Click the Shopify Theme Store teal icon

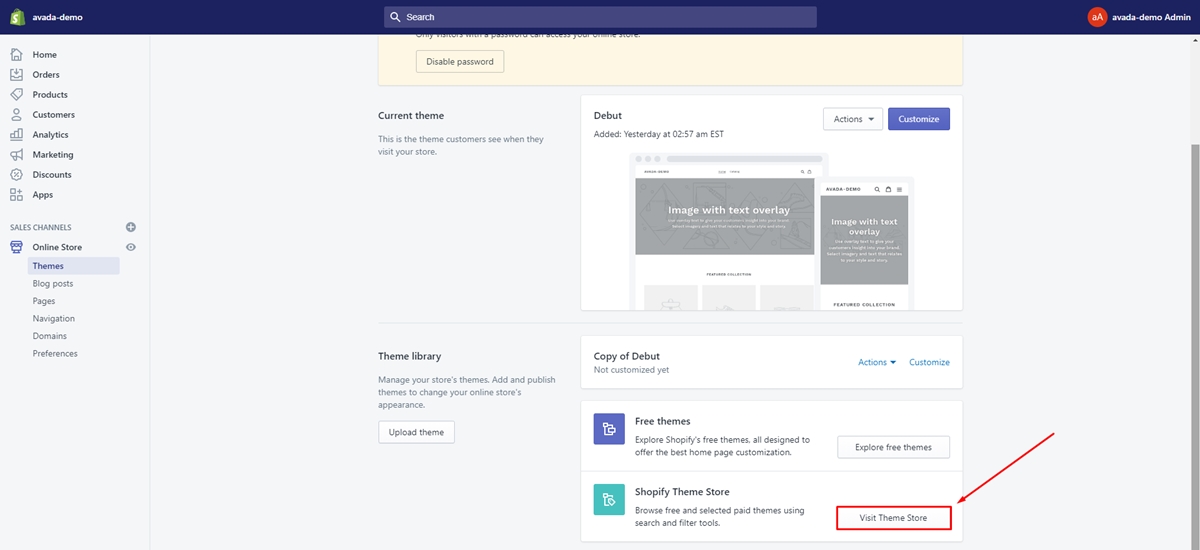point(609,500)
